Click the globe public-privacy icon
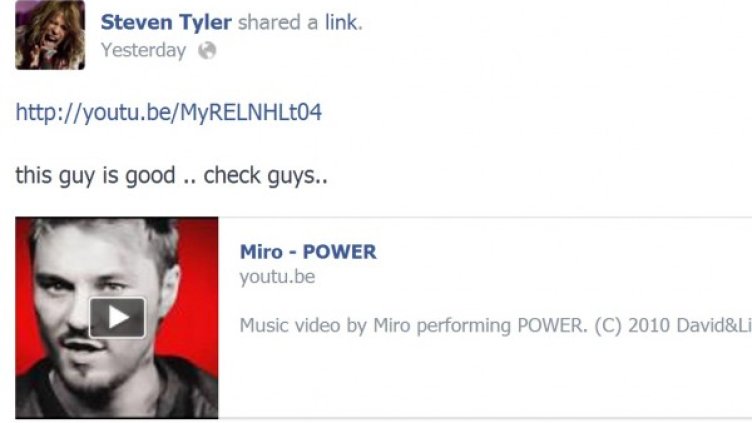752x423 pixels. pyautogui.click(x=207, y=50)
